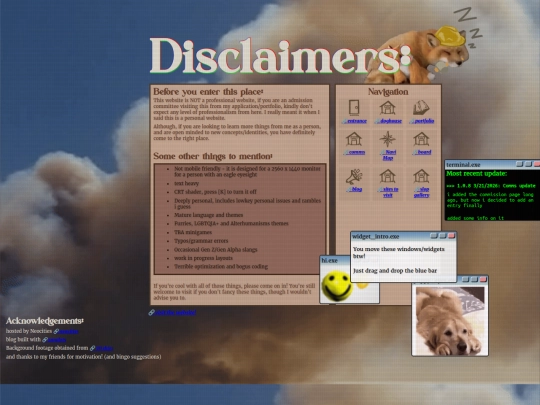Minimize the dog photo window
The width and height of the screenshot is (540, 405).
466,279
